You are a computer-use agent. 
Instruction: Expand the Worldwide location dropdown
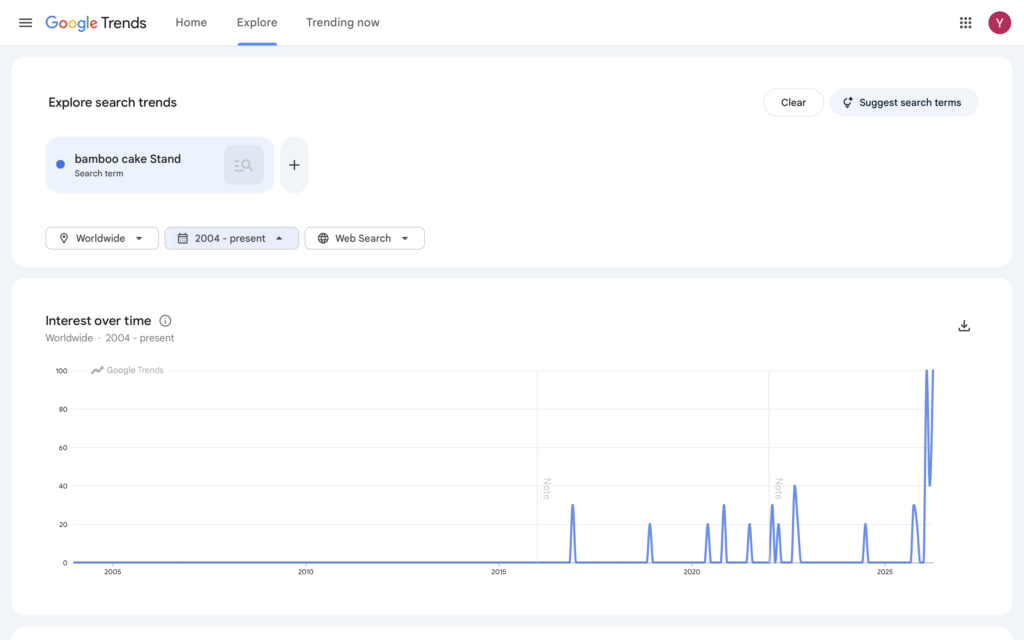click(x=102, y=238)
